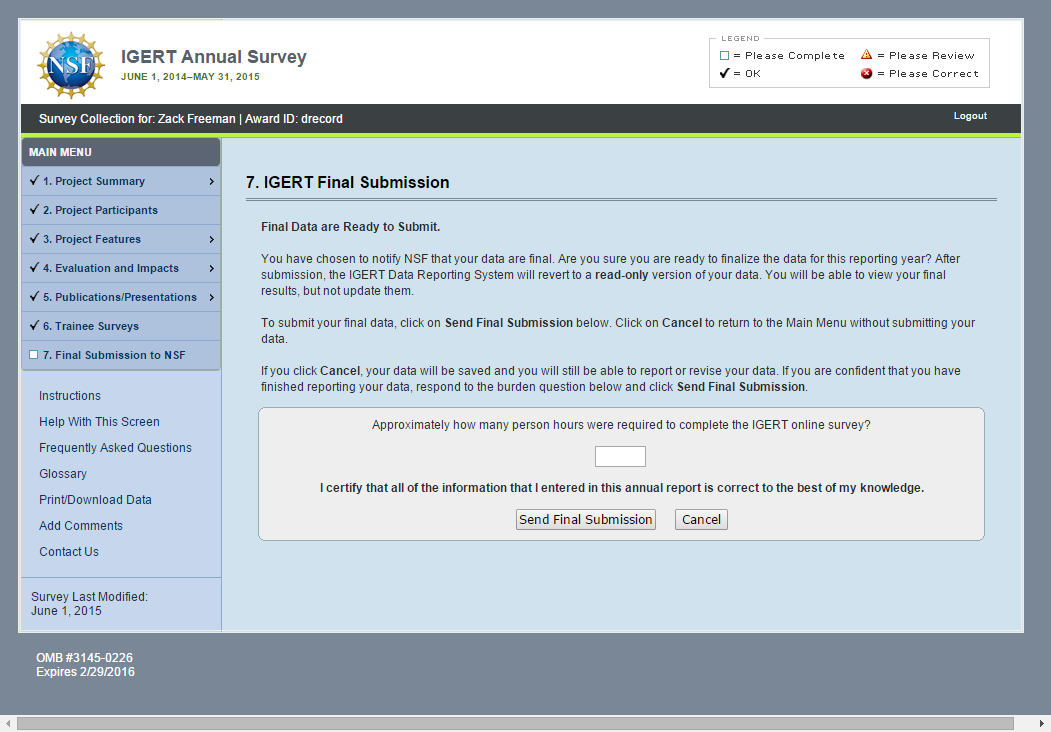
Task: Open 5. Publications/Presentations menu item
Action: point(120,297)
